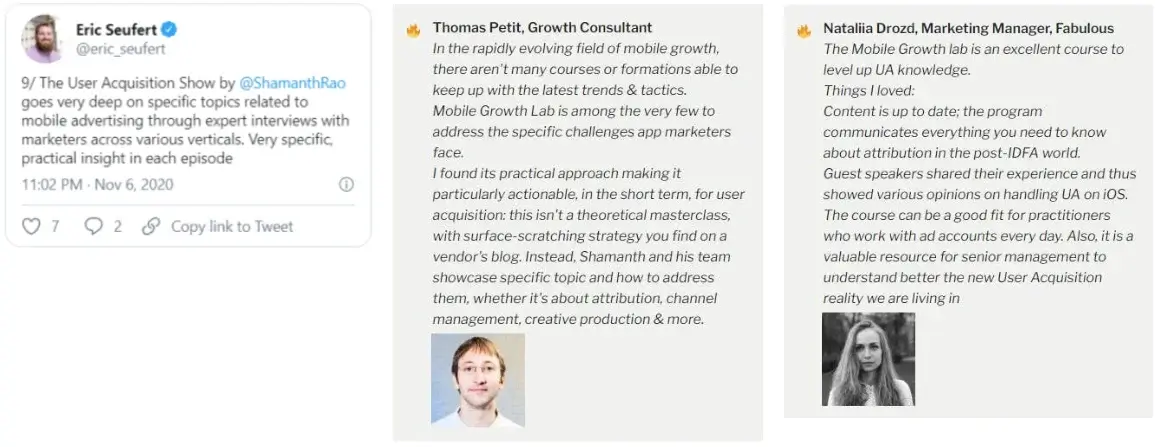
Task: Select the "Nataliia Drozd, Marketing Manager, Fabulous" heading
Action: pyautogui.click(x=968, y=29)
